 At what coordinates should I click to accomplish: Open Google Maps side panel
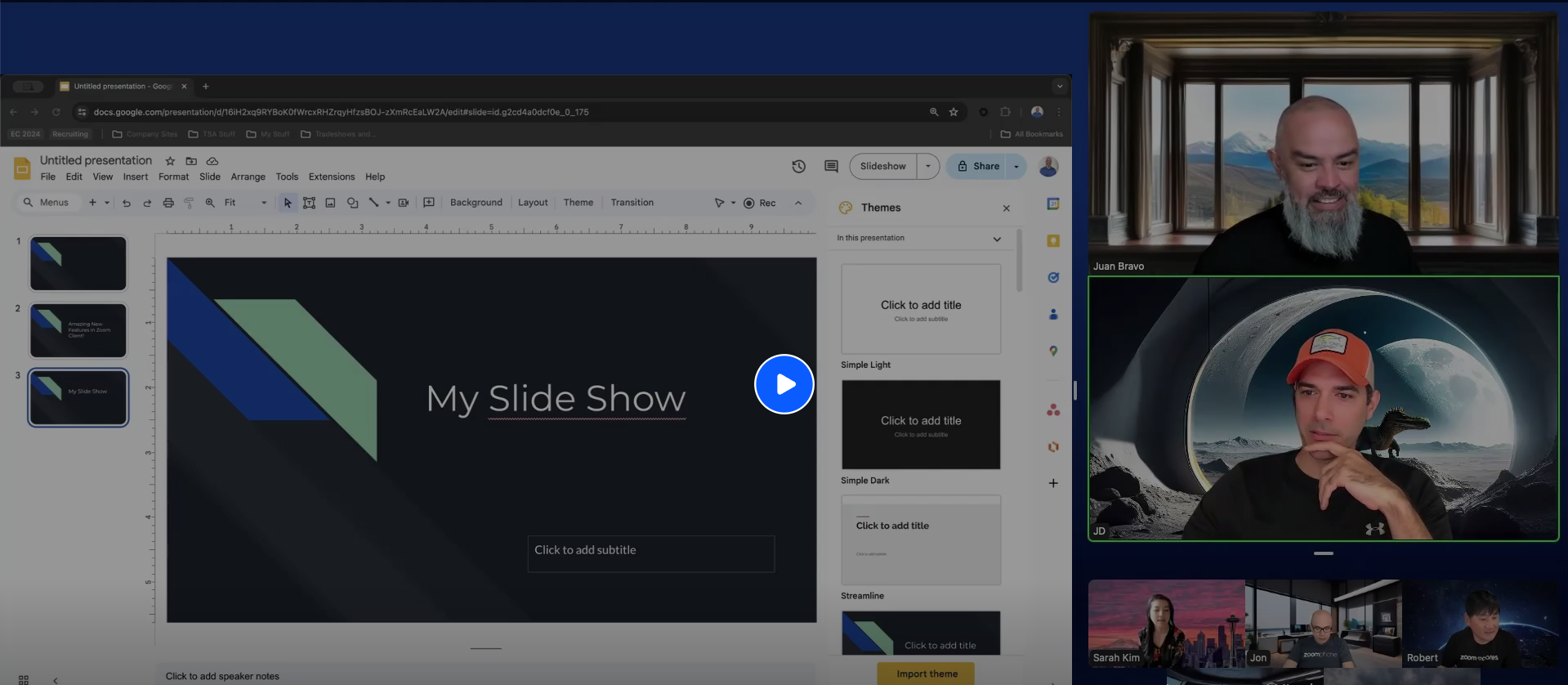click(1053, 351)
